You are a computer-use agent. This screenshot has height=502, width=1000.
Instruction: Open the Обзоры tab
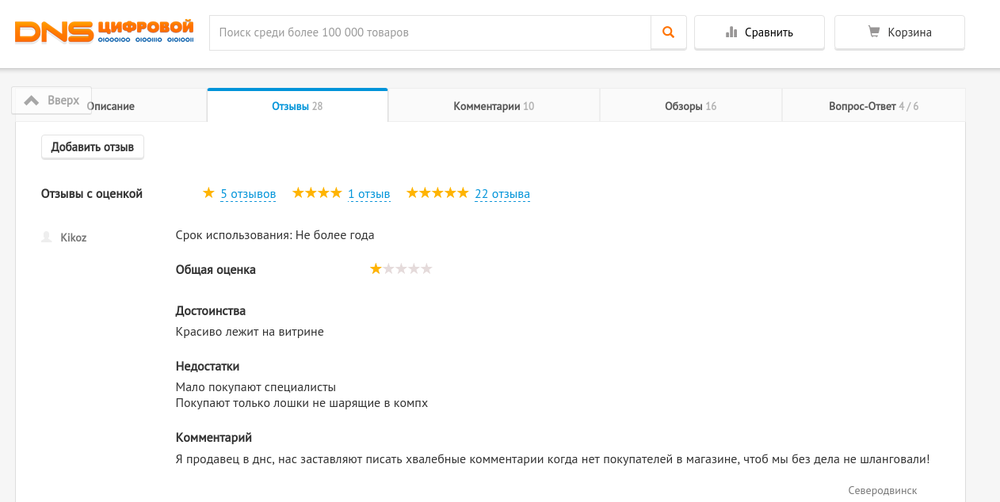[690, 106]
